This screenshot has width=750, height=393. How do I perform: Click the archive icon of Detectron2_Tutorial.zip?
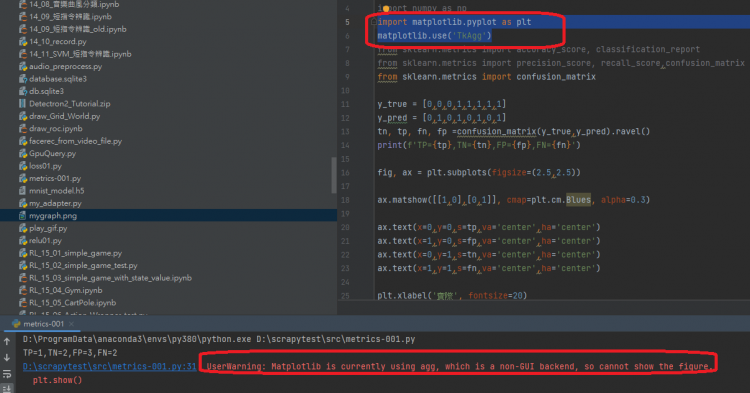click(22, 104)
